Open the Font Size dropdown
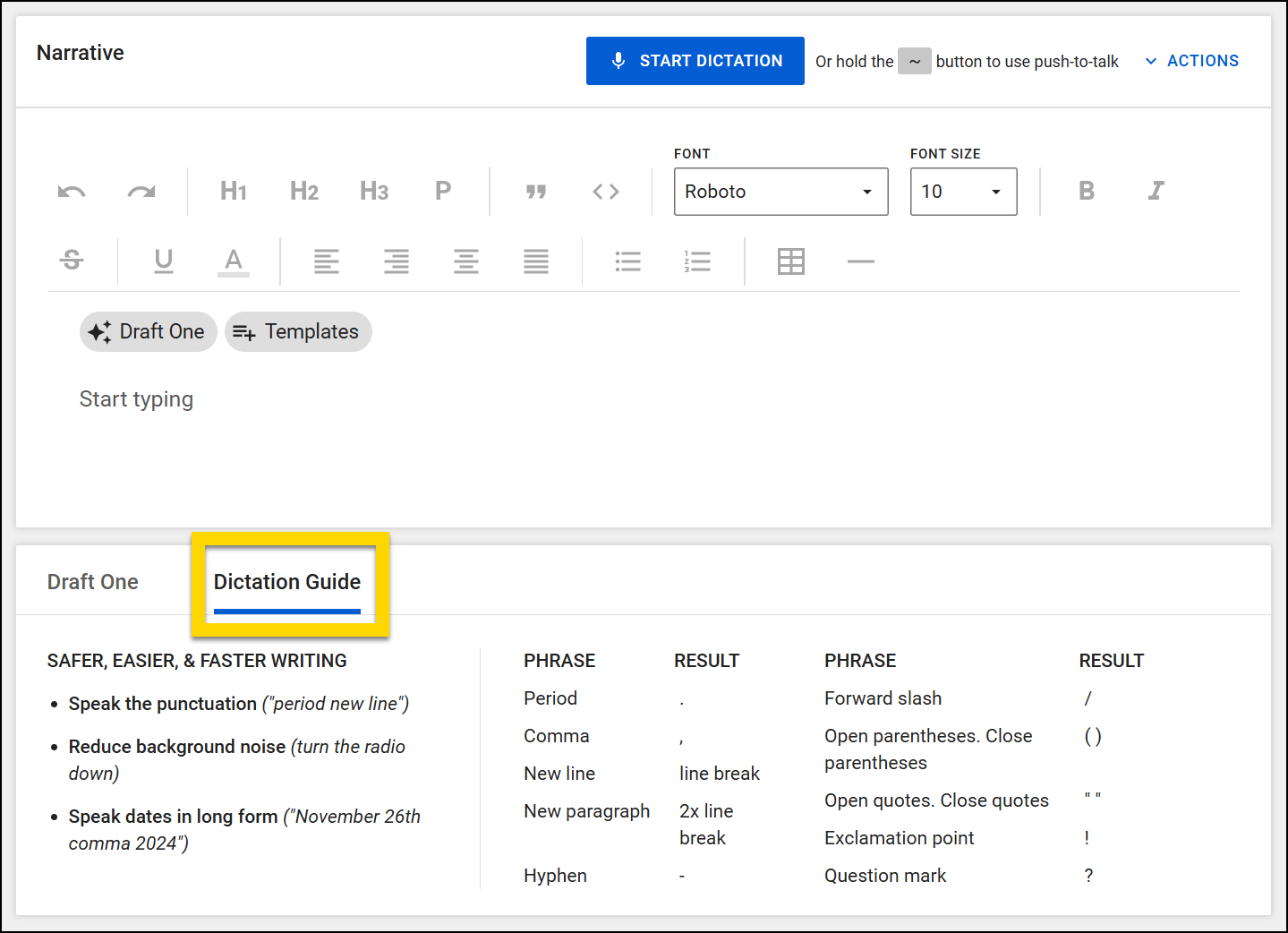The image size is (1288, 933). coord(963,191)
